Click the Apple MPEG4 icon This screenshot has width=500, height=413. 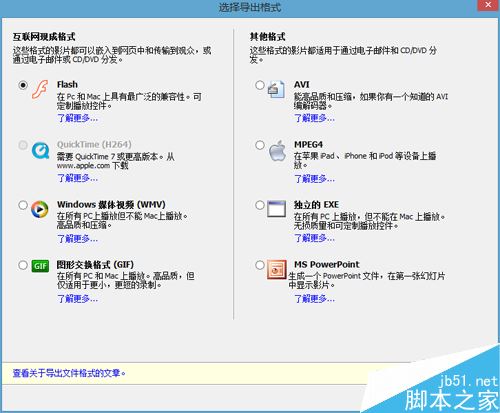277,150
